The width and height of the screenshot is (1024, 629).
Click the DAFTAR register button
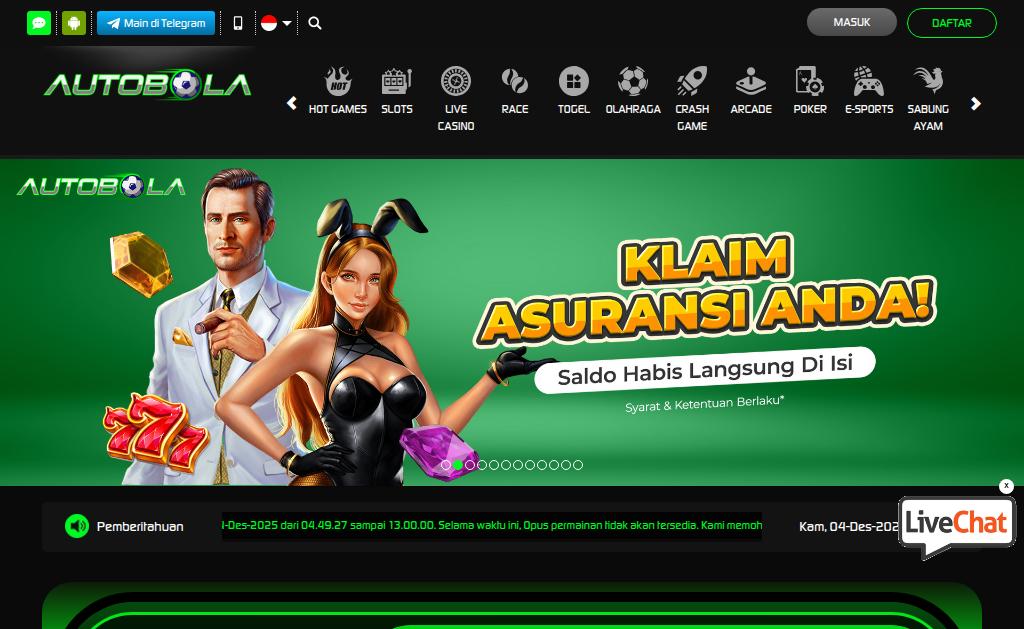click(952, 23)
